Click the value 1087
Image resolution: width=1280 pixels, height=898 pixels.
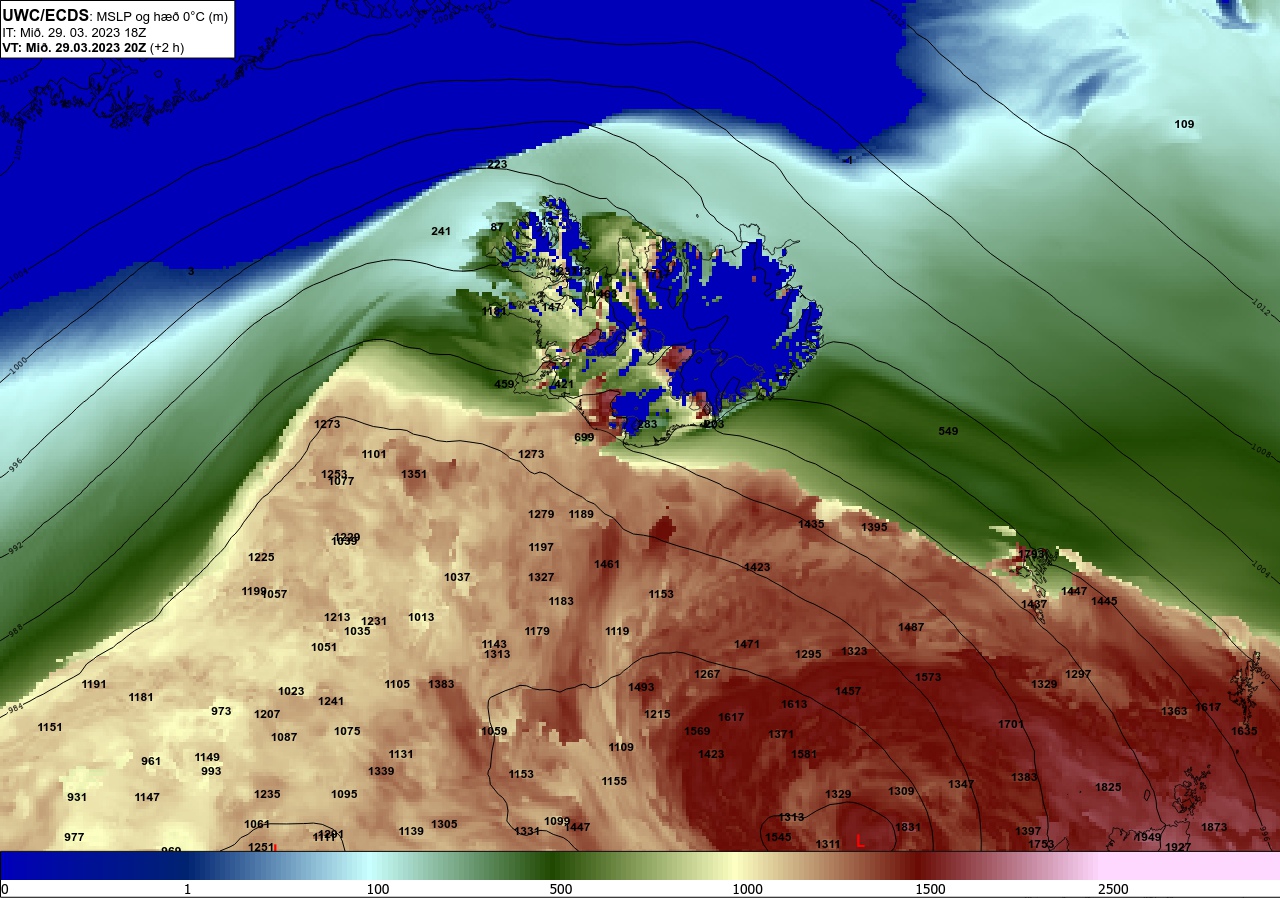click(284, 737)
